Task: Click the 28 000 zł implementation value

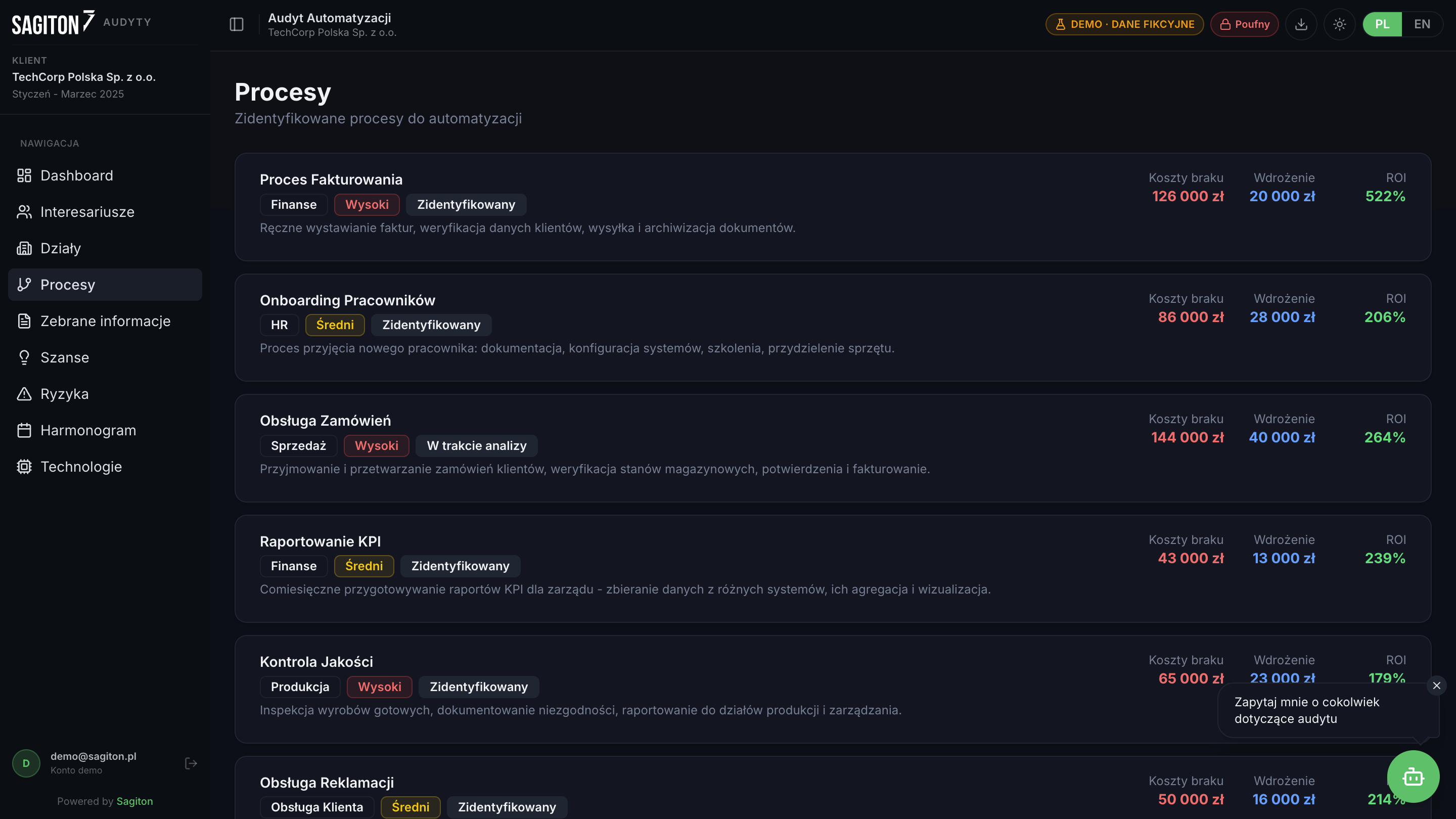Action: (x=1283, y=317)
